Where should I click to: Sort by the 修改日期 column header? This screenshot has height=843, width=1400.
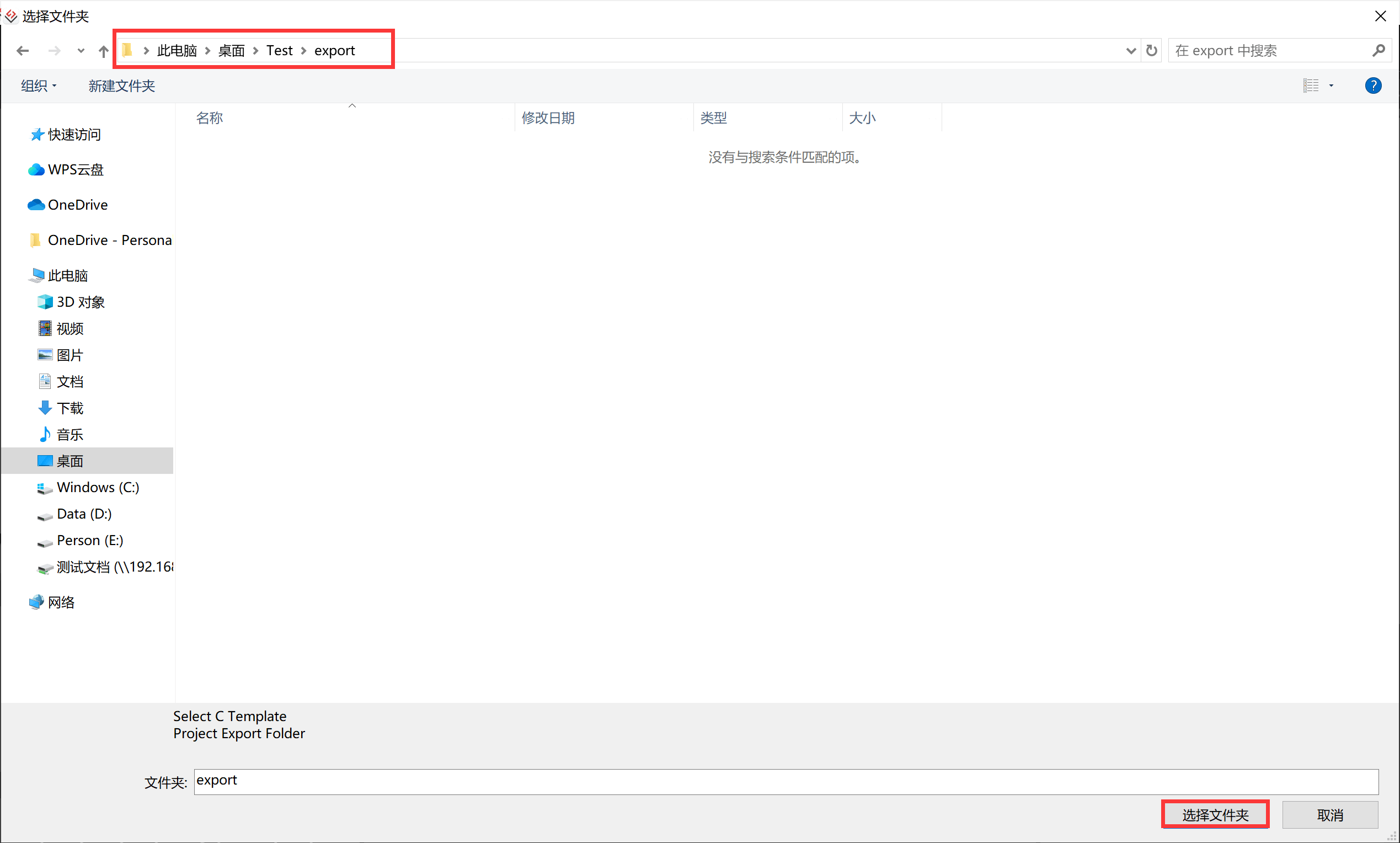[x=548, y=118]
